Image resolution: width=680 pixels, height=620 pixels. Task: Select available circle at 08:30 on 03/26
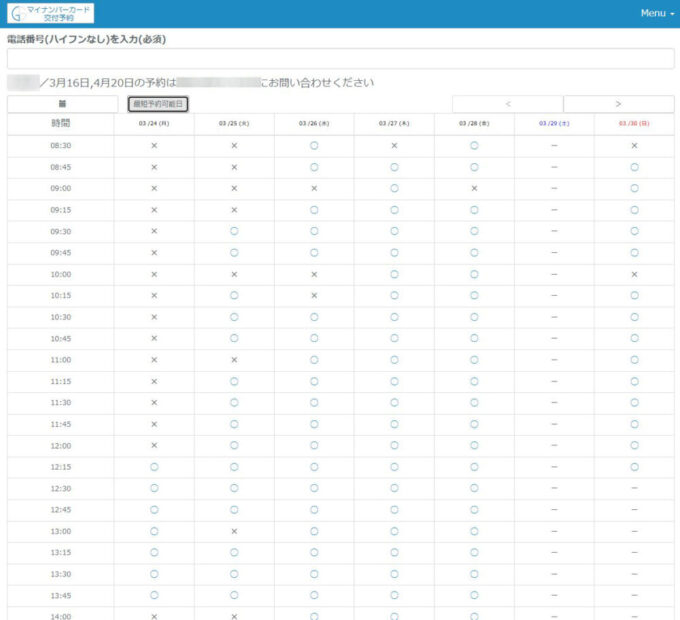(x=314, y=145)
